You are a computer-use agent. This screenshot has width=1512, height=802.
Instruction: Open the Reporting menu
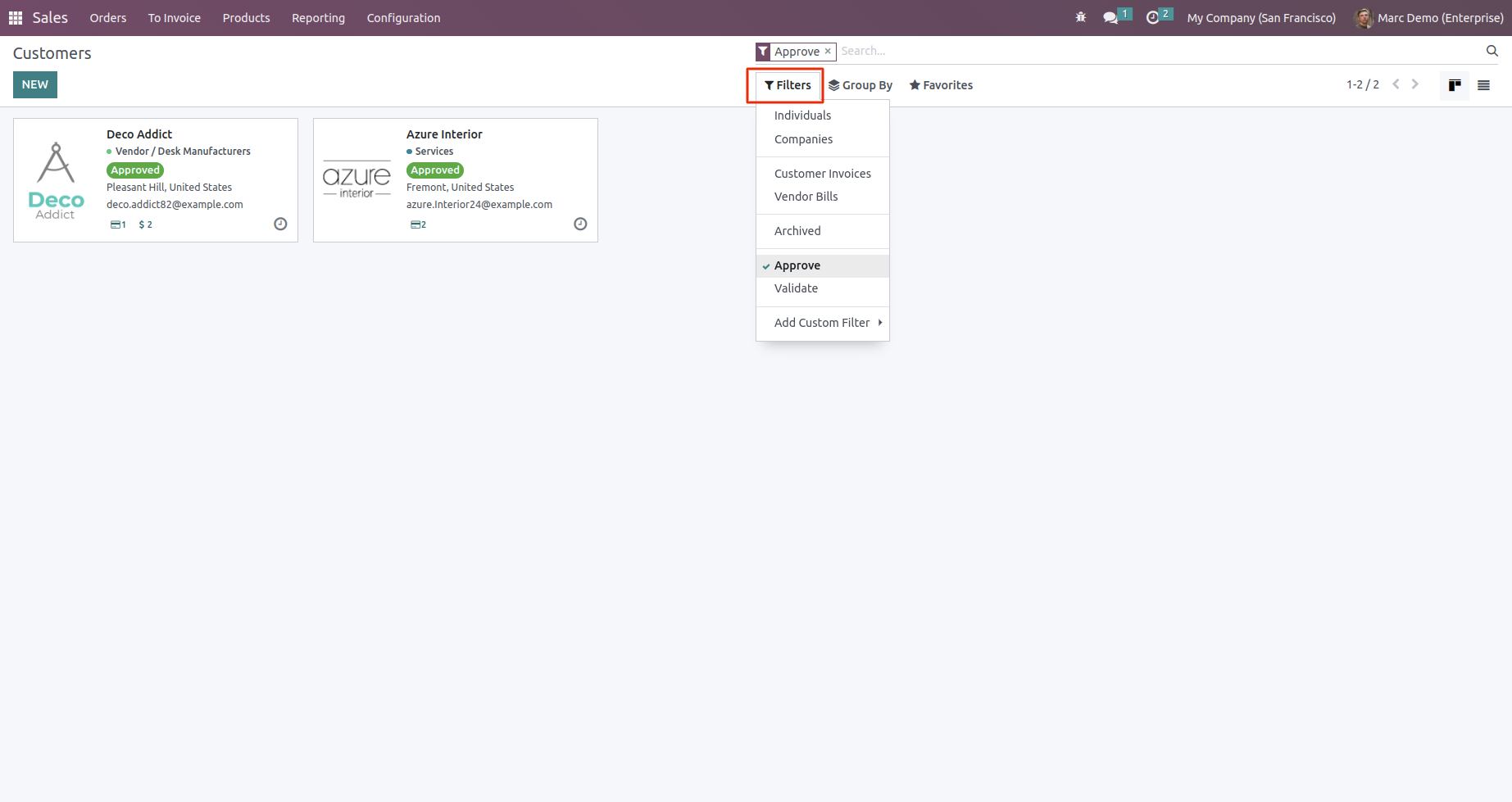tap(319, 18)
